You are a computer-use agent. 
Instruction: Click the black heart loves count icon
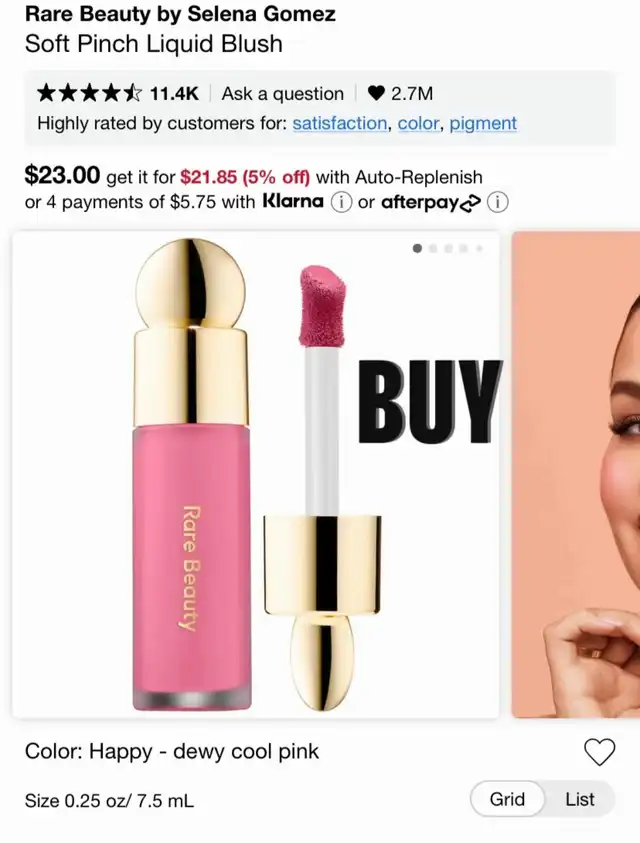(376, 94)
